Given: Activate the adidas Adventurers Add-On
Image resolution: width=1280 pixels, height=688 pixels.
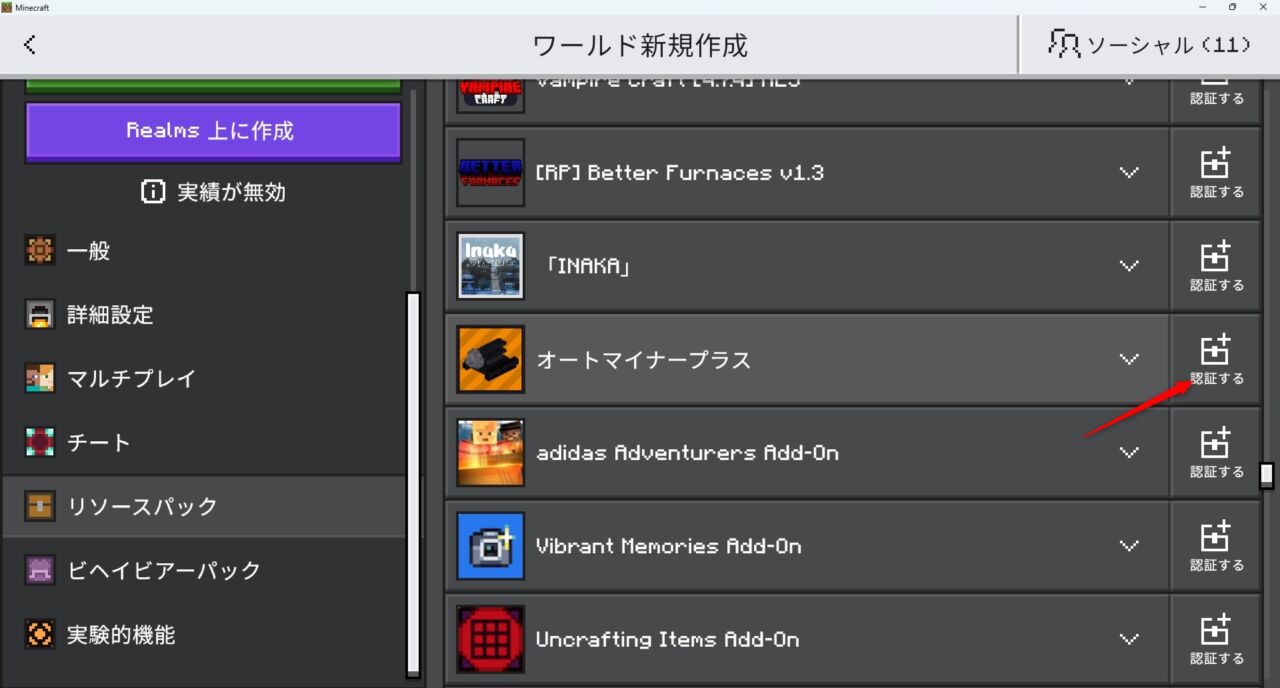Looking at the screenshot, I should point(1216,453).
